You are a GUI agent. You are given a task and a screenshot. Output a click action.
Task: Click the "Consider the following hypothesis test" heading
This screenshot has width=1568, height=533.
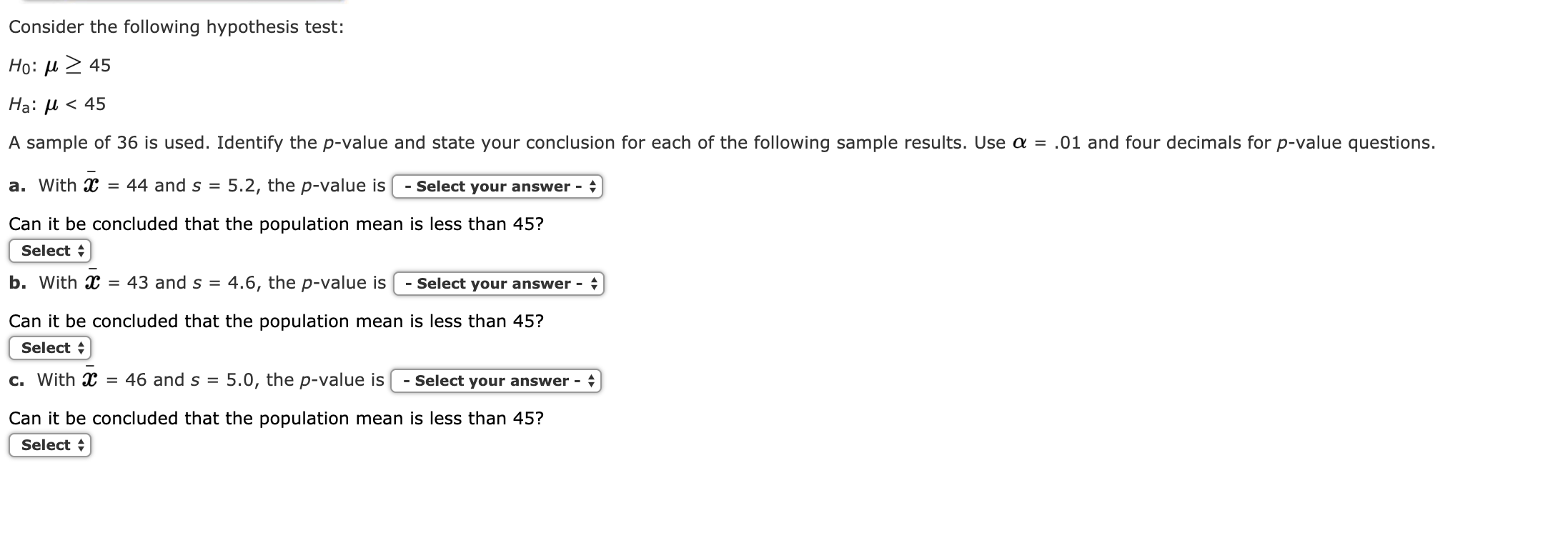176,27
